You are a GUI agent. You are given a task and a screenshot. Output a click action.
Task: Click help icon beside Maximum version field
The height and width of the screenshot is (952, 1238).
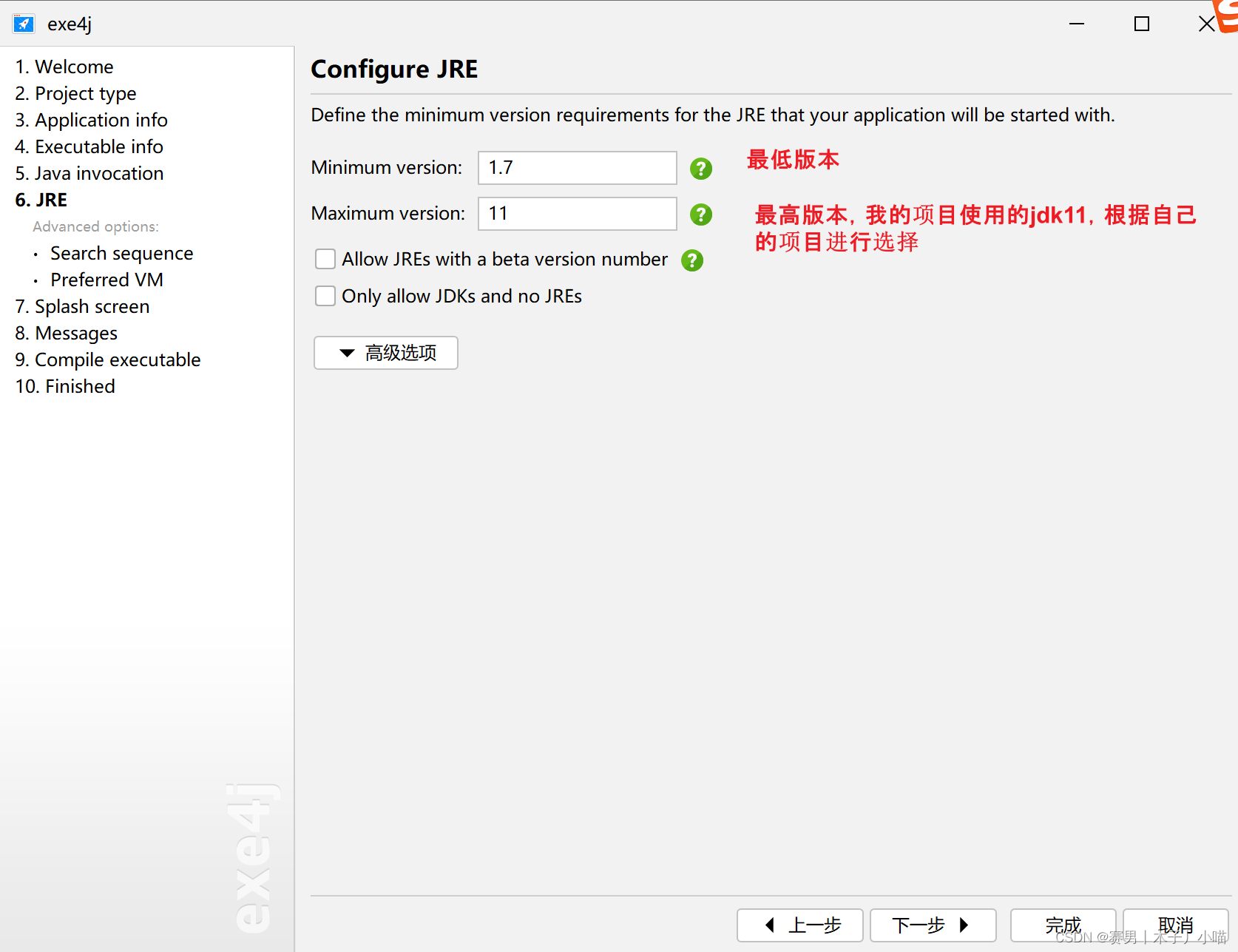point(700,215)
